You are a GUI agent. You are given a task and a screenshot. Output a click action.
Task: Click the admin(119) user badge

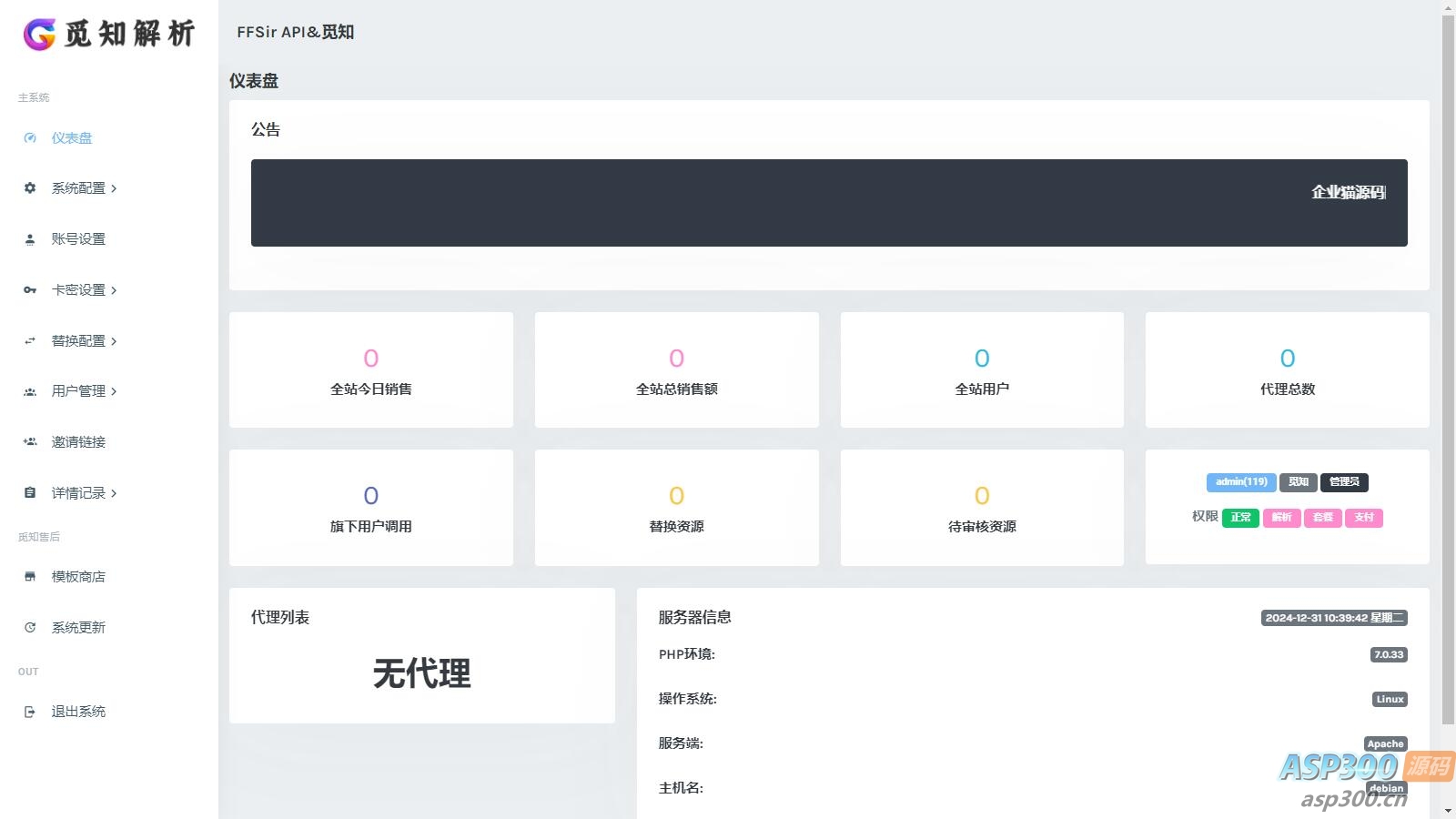1241,482
